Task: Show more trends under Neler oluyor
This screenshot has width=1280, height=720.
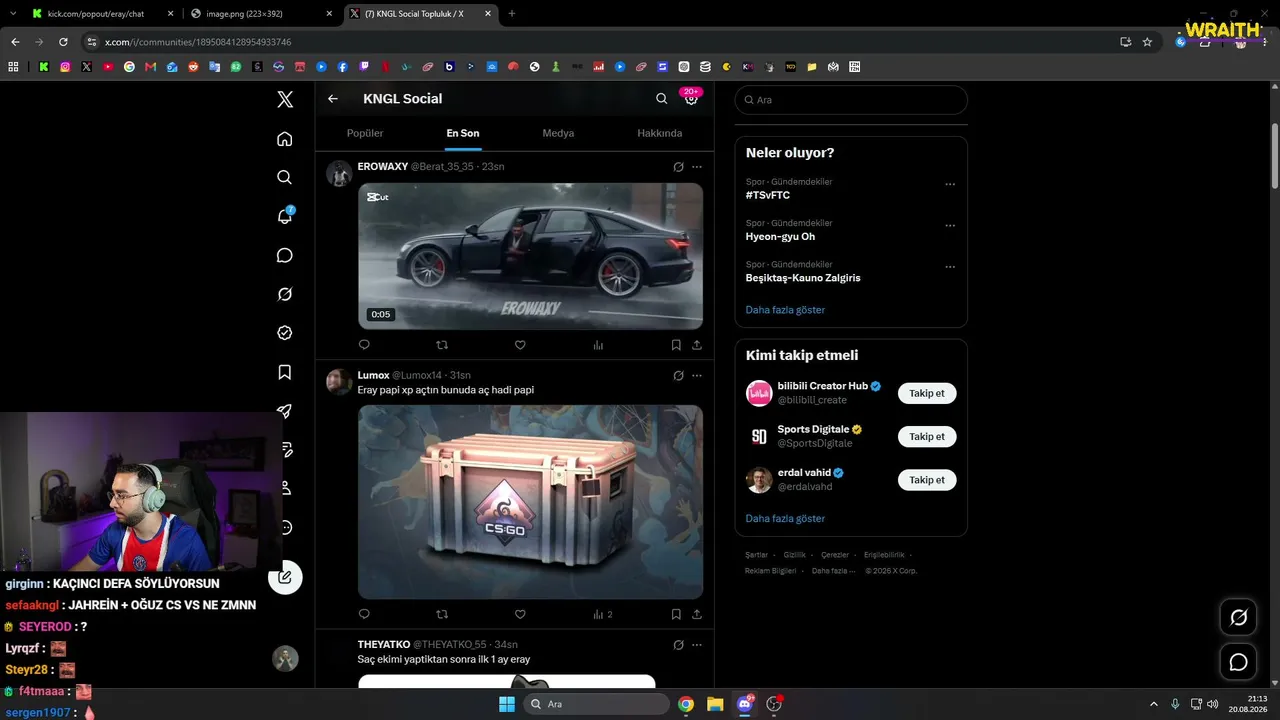Action: click(785, 310)
